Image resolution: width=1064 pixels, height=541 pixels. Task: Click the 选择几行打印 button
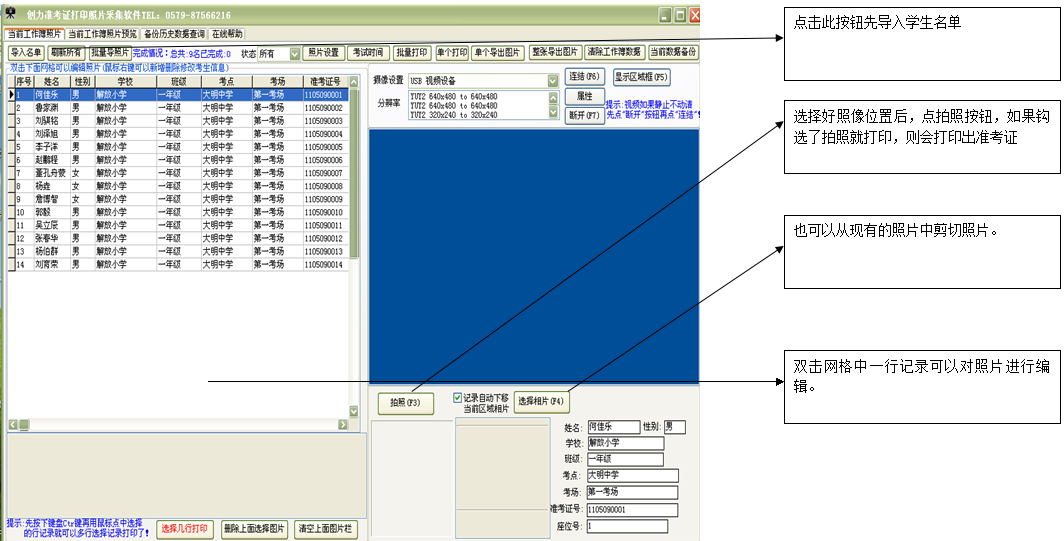coord(185,529)
